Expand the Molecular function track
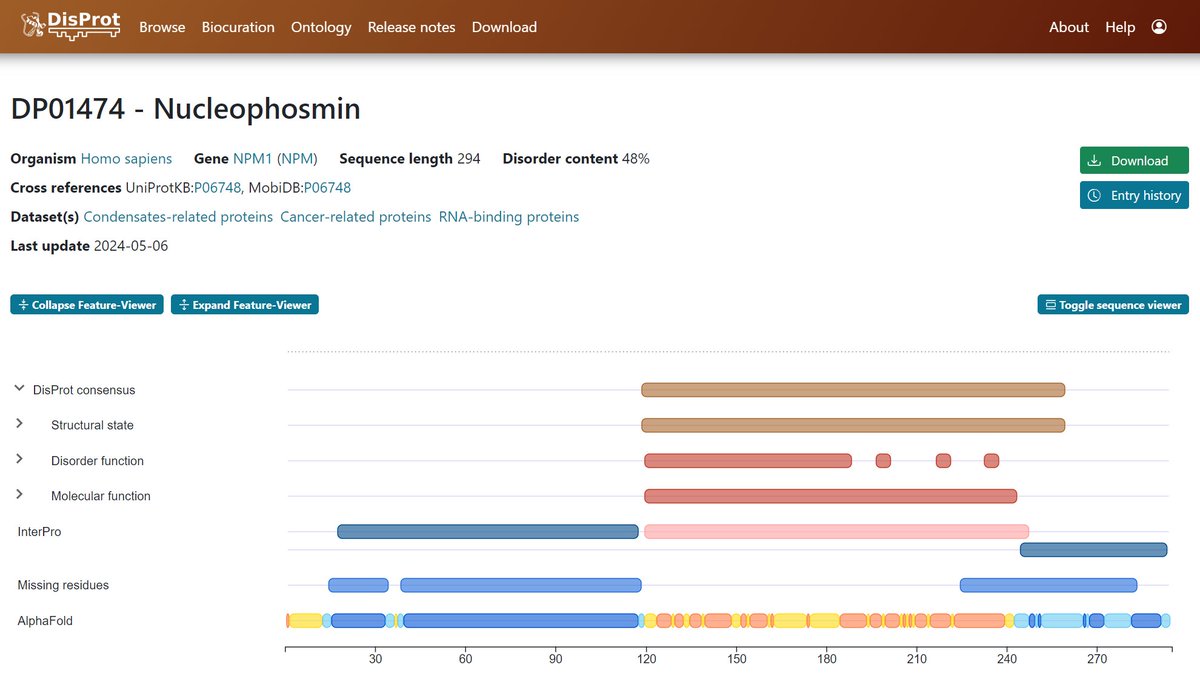The height and width of the screenshot is (682, 1200). click(18, 495)
